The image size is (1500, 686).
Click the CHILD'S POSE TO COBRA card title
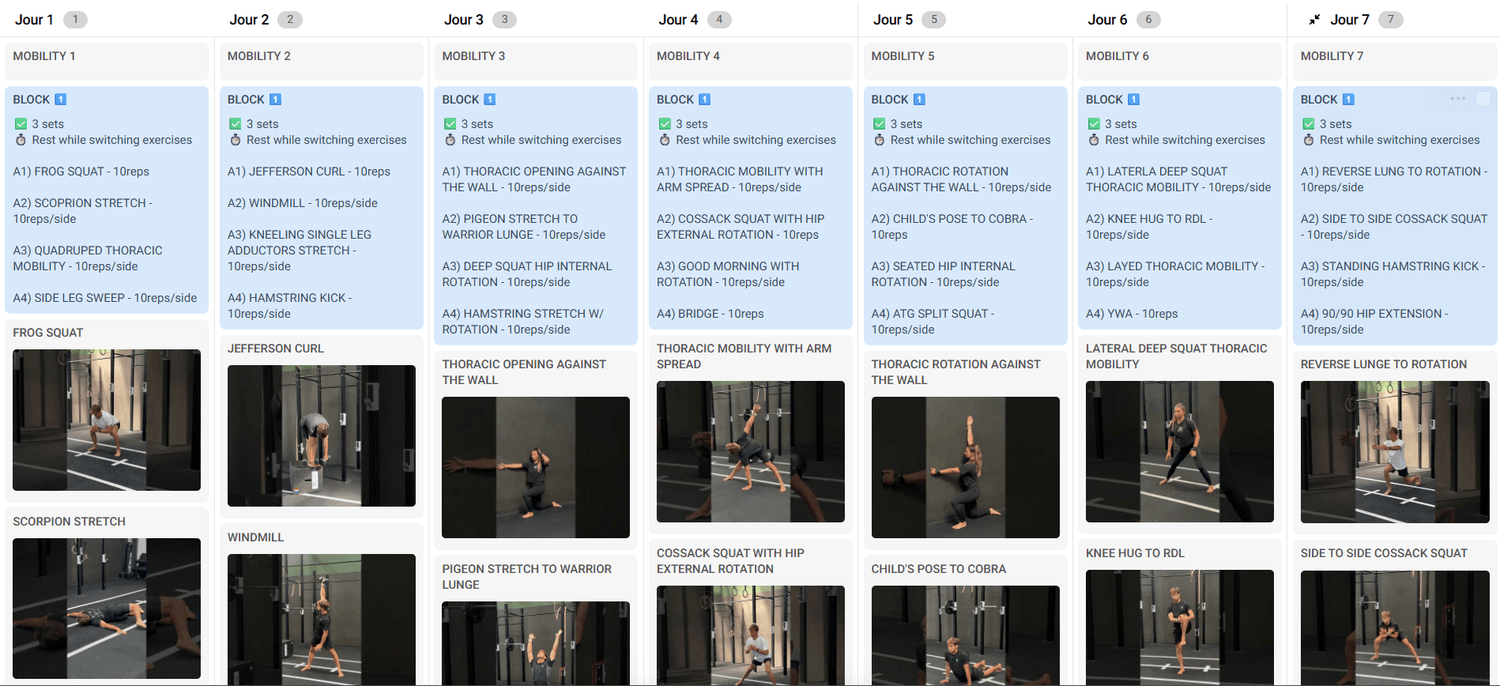click(939, 569)
